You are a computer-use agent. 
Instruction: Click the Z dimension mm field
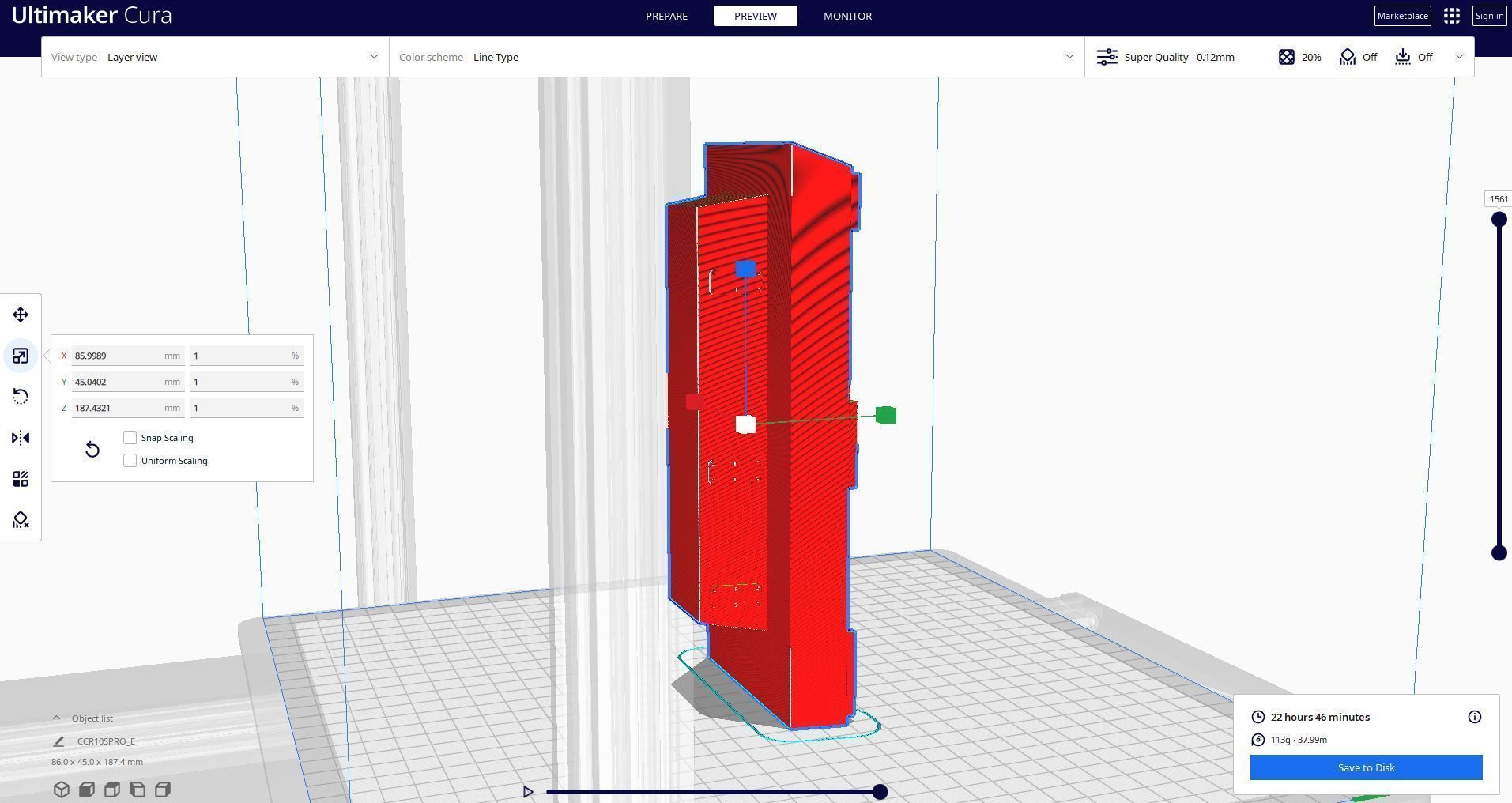point(128,408)
